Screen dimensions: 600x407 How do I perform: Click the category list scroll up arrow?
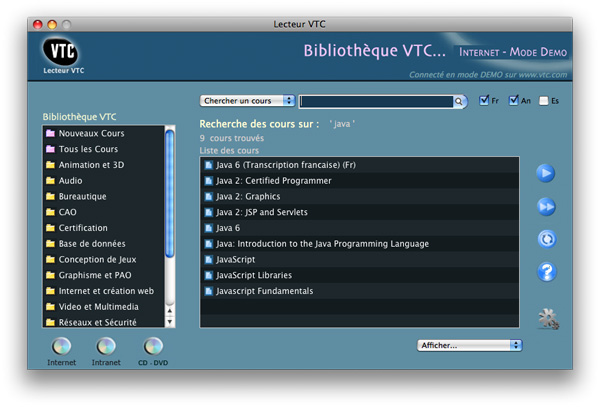click(x=170, y=311)
